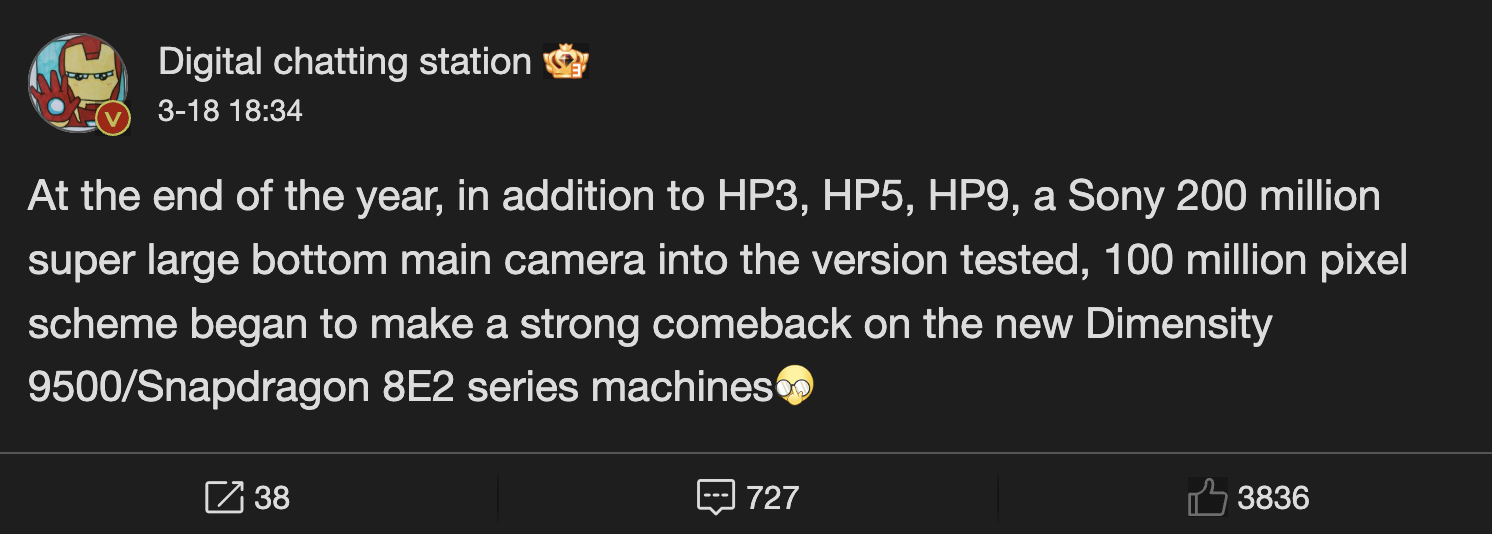The height and width of the screenshot is (534, 1492).
Task: Open the Digital chatting station profile name
Action: coord(345,63)
